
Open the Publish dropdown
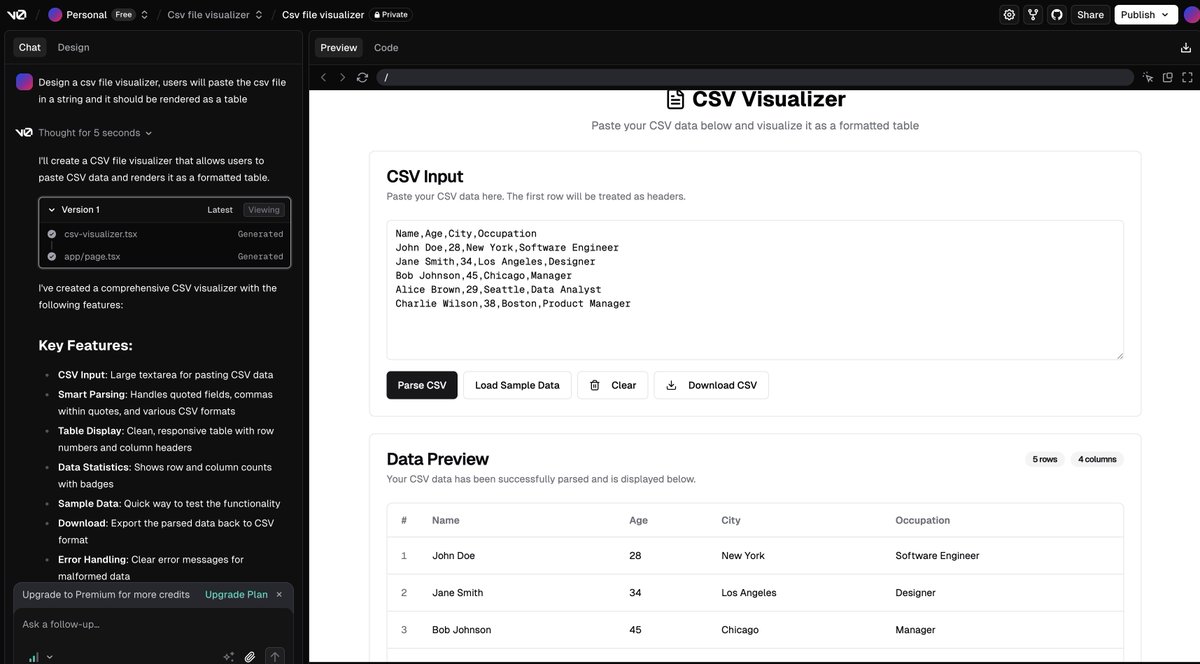1145,15
